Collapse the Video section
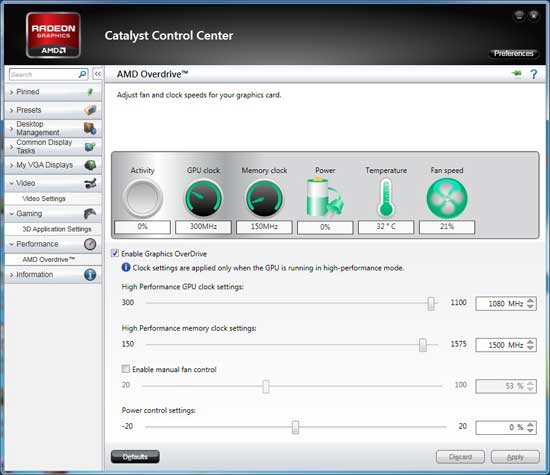 point(11,183)
